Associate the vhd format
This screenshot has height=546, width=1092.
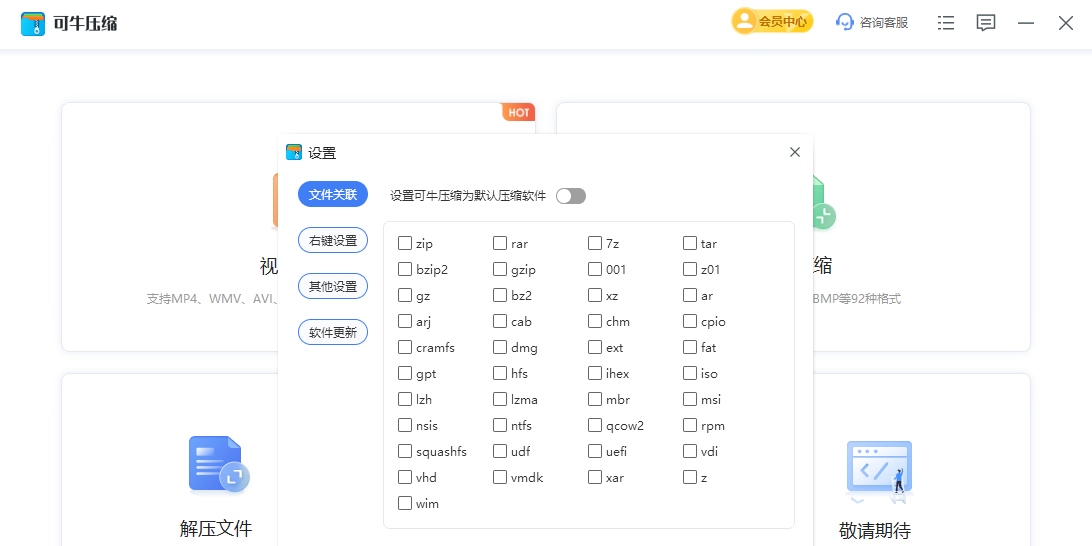[x=405, y=477]
